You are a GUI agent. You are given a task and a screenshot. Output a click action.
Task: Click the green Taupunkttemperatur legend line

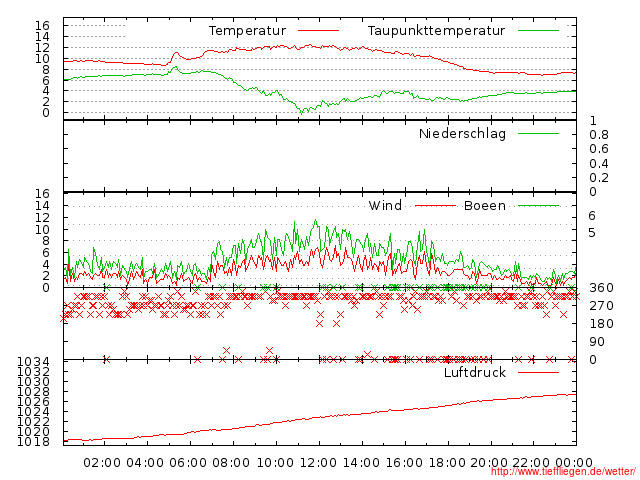click(x=538, y=31)
